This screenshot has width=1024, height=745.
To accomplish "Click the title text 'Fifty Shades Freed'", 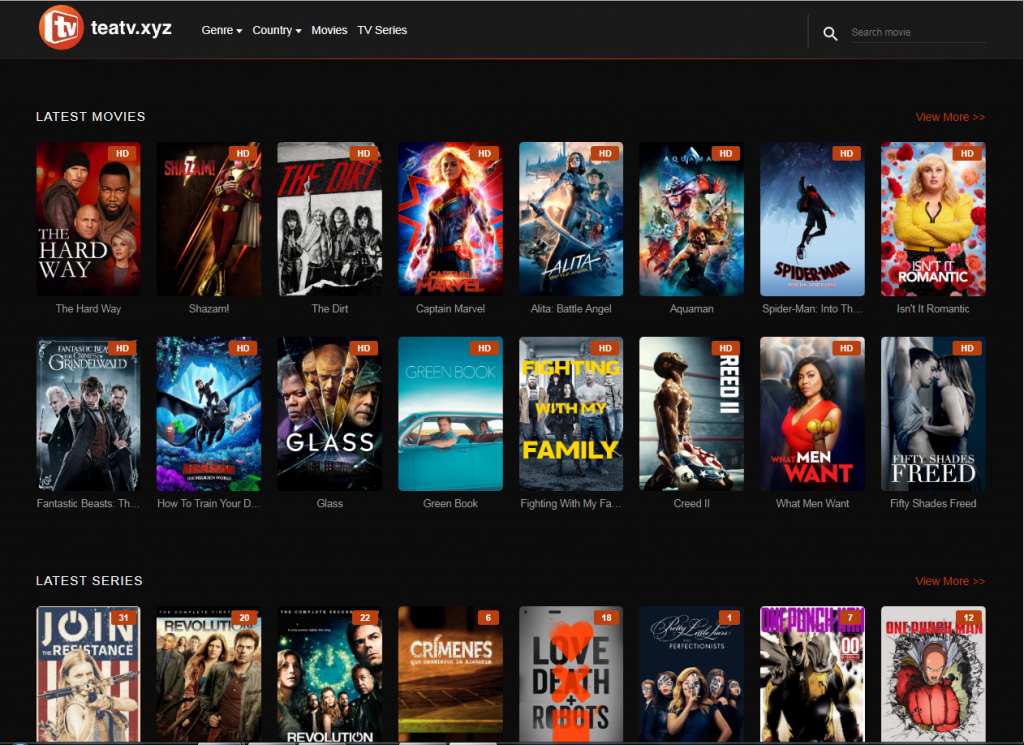I will coord(933,503).
